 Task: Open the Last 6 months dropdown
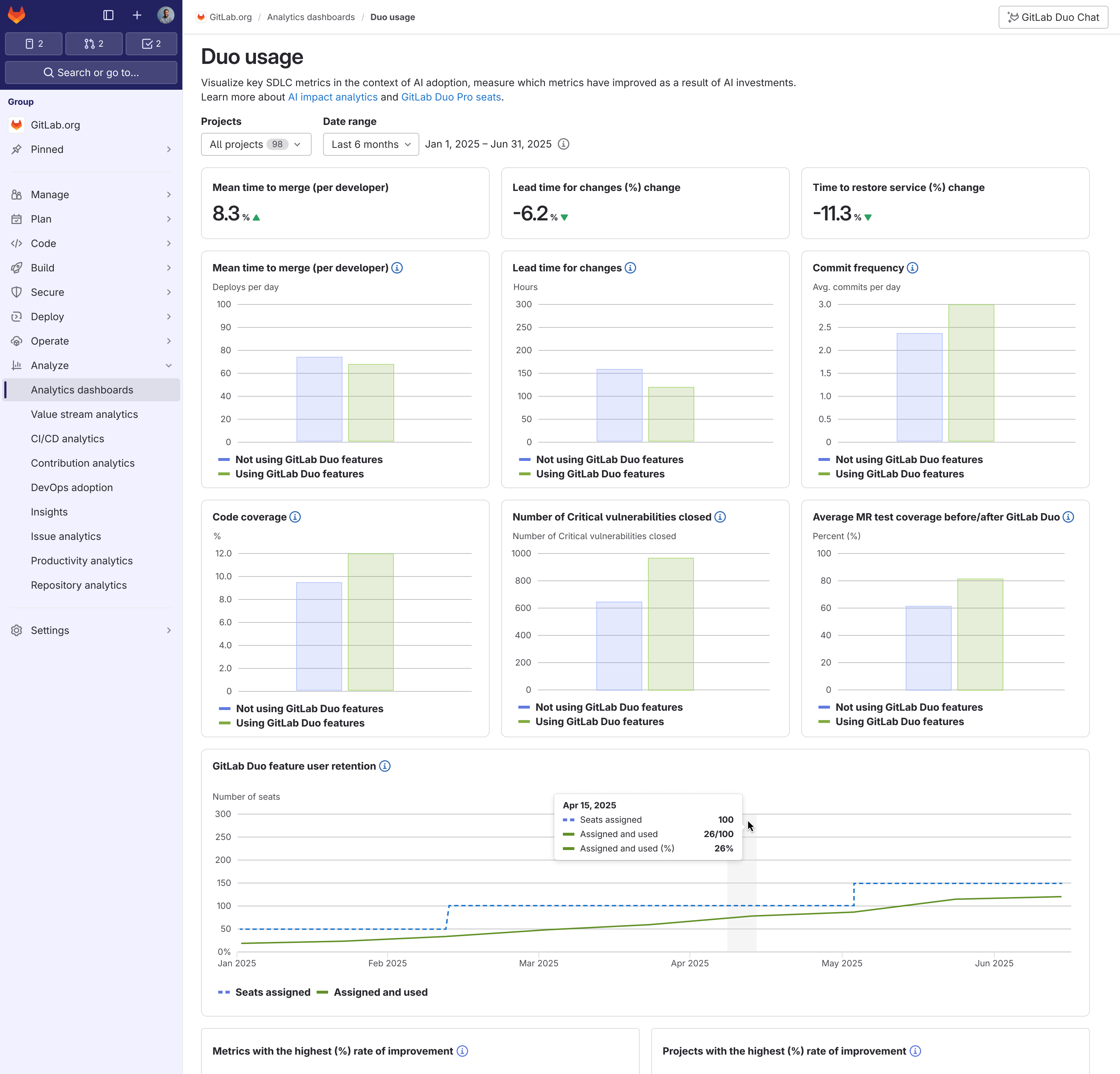point(370,144)
